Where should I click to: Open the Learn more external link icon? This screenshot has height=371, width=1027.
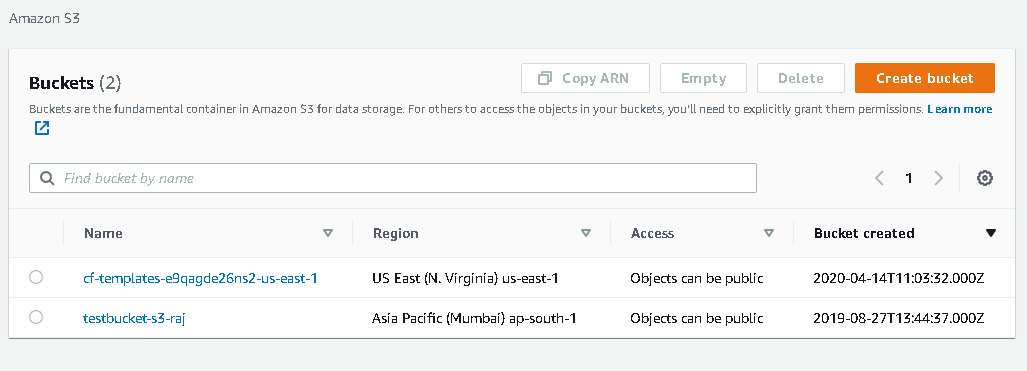coord(42,128)
